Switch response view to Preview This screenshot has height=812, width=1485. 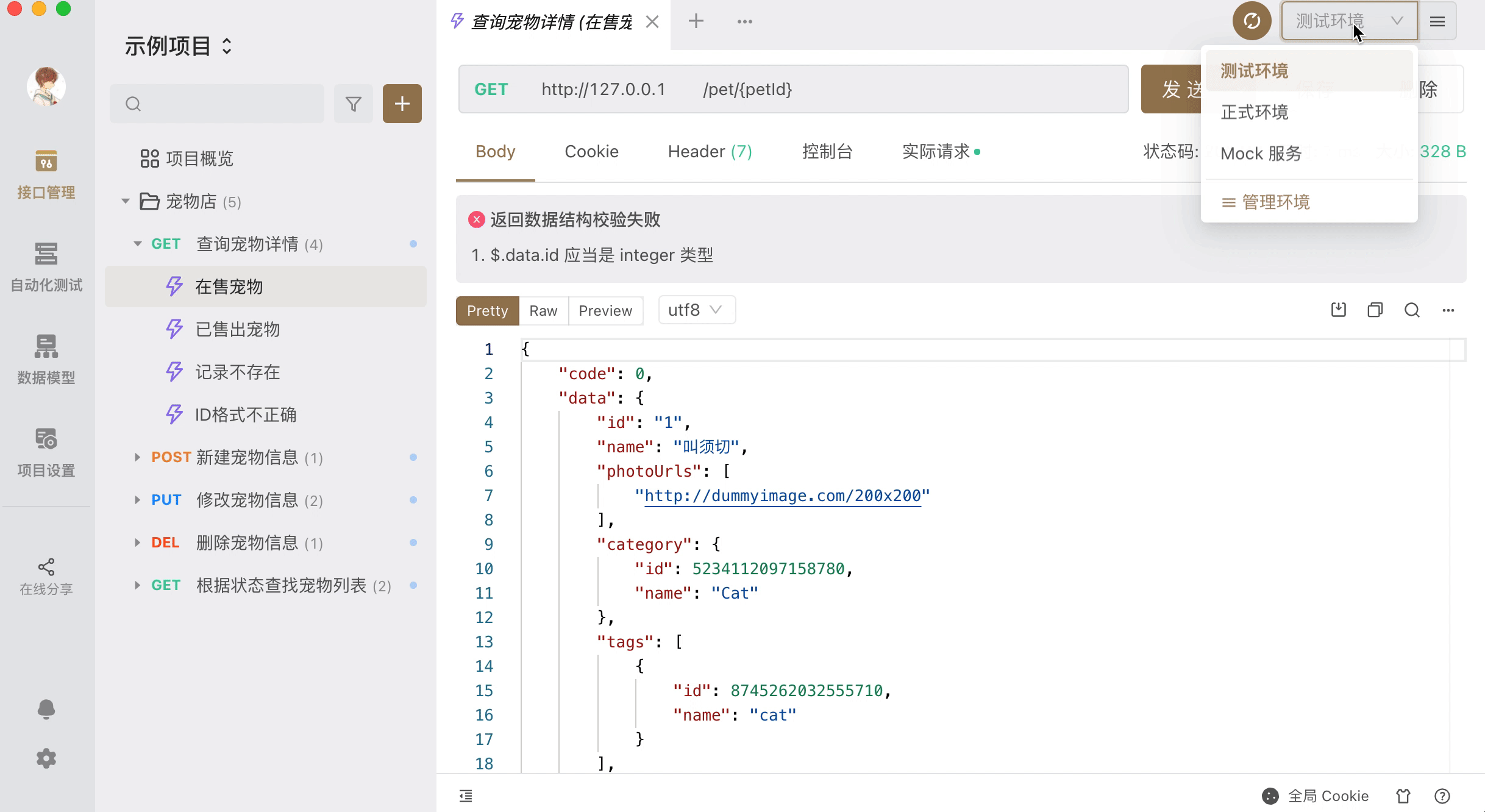coord(605,311)
